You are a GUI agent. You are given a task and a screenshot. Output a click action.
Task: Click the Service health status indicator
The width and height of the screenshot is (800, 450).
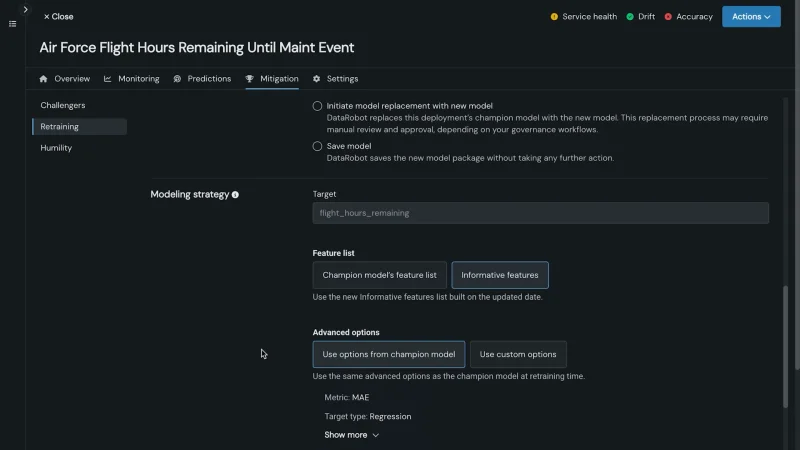583,17
